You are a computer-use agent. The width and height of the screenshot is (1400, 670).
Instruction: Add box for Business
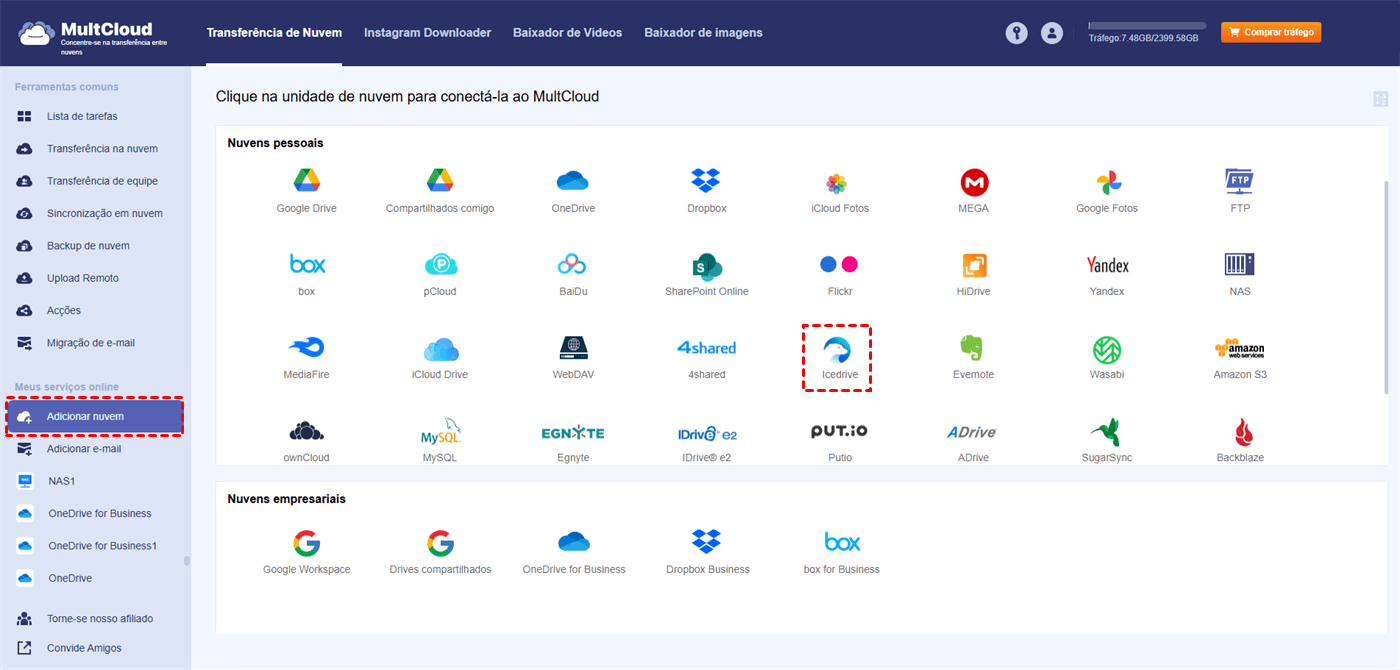[842, 542]
